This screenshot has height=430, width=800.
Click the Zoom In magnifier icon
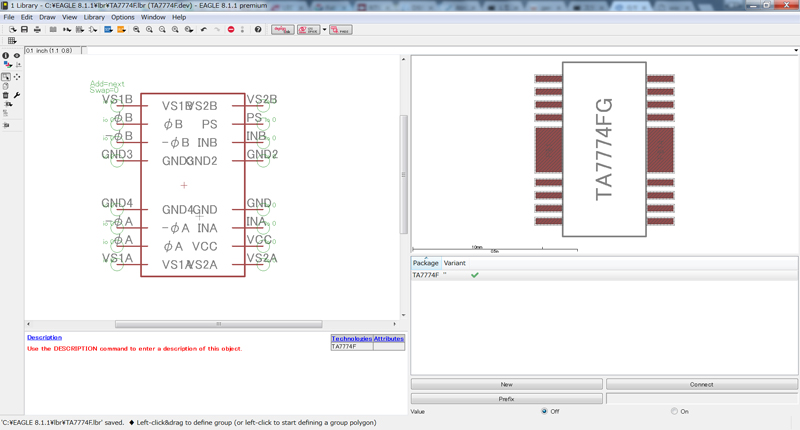point(149,30)
